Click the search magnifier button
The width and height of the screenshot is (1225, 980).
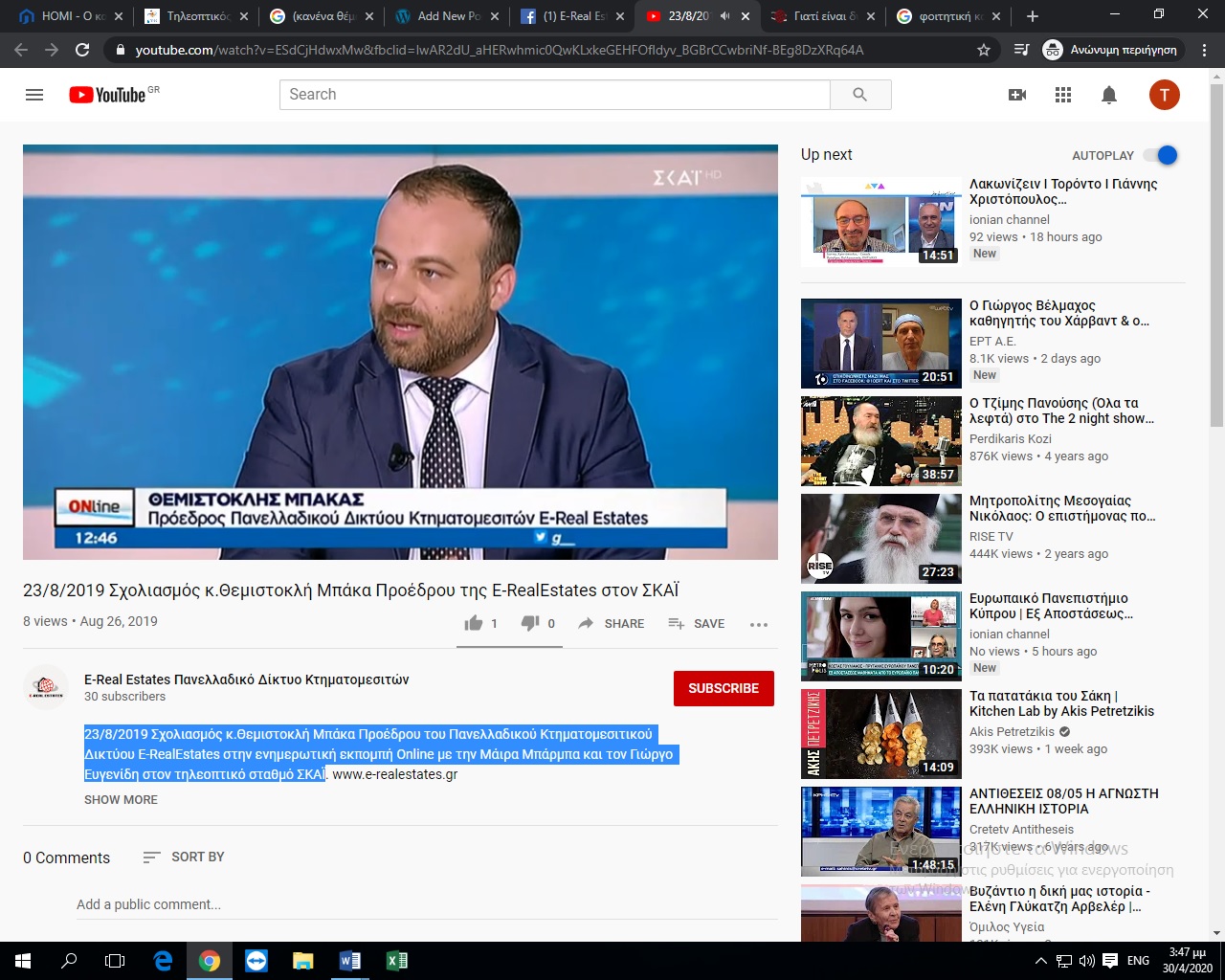click(859, 94)
